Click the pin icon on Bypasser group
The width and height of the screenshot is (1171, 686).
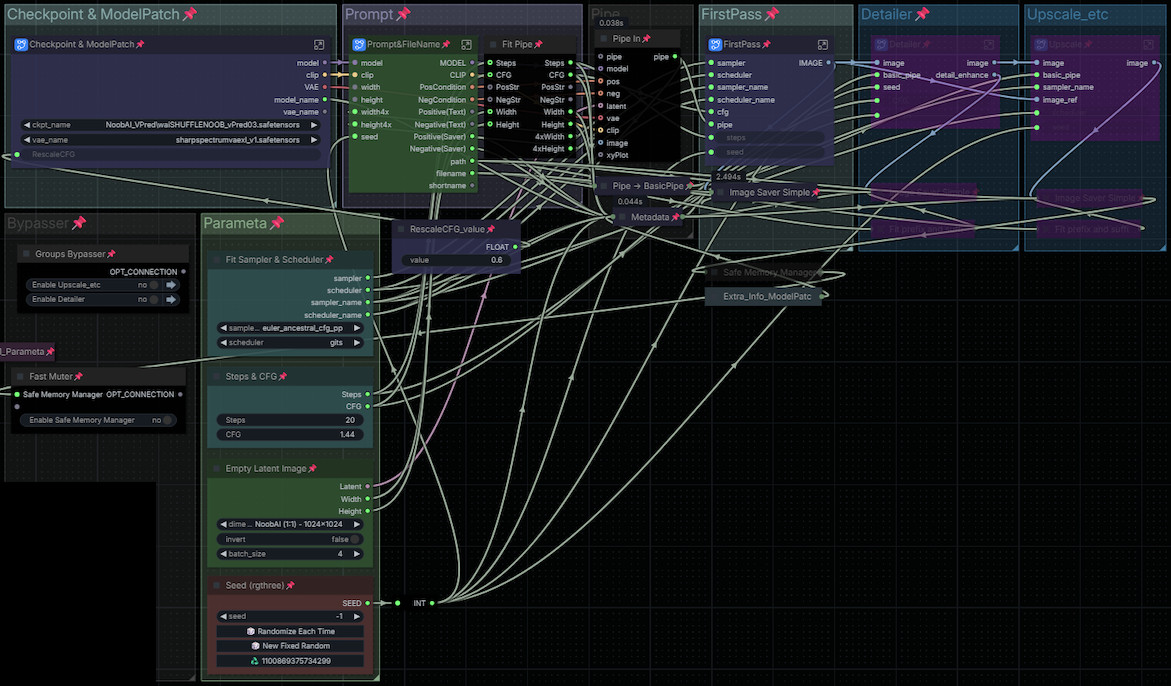79,223
